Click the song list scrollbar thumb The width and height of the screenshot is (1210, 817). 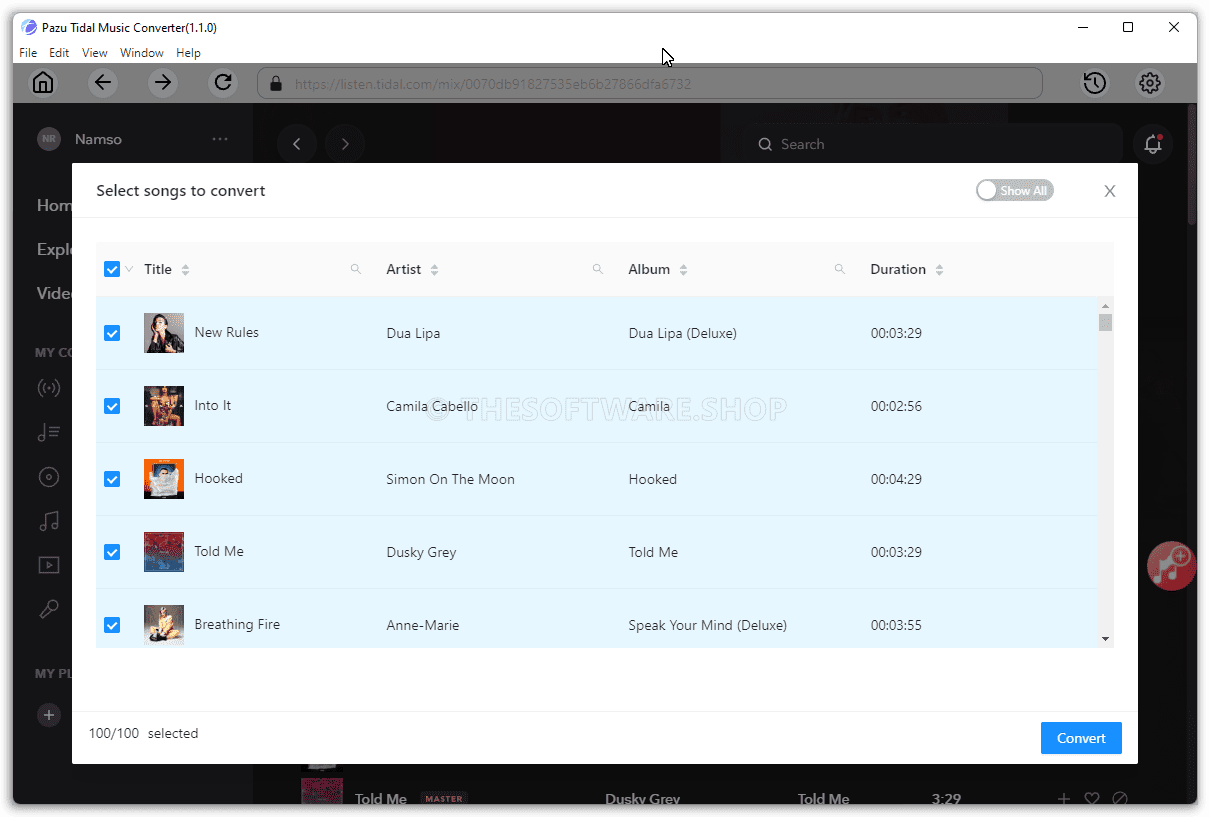(1105, 322)
